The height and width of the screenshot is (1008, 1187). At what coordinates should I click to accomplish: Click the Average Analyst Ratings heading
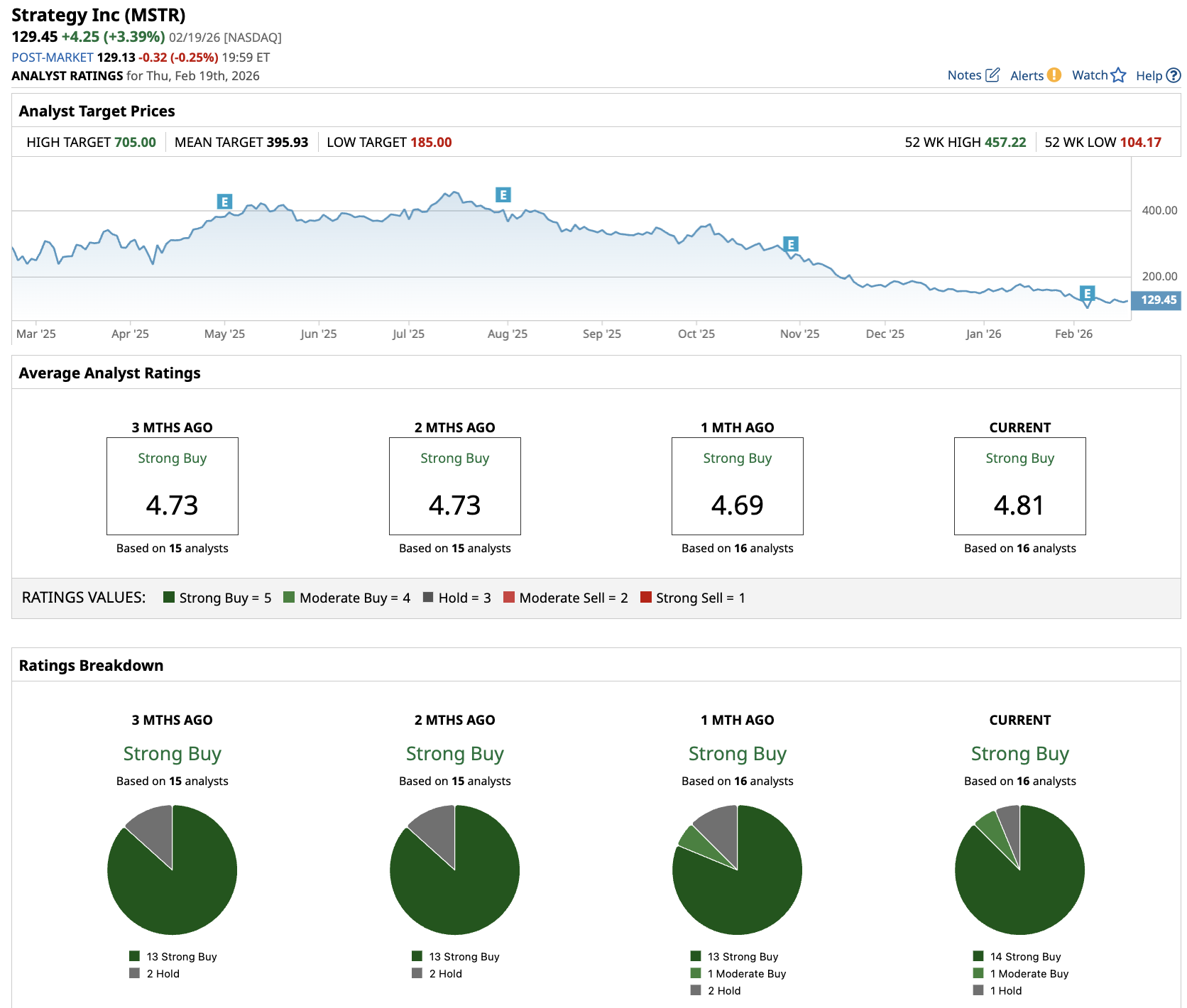110,373
